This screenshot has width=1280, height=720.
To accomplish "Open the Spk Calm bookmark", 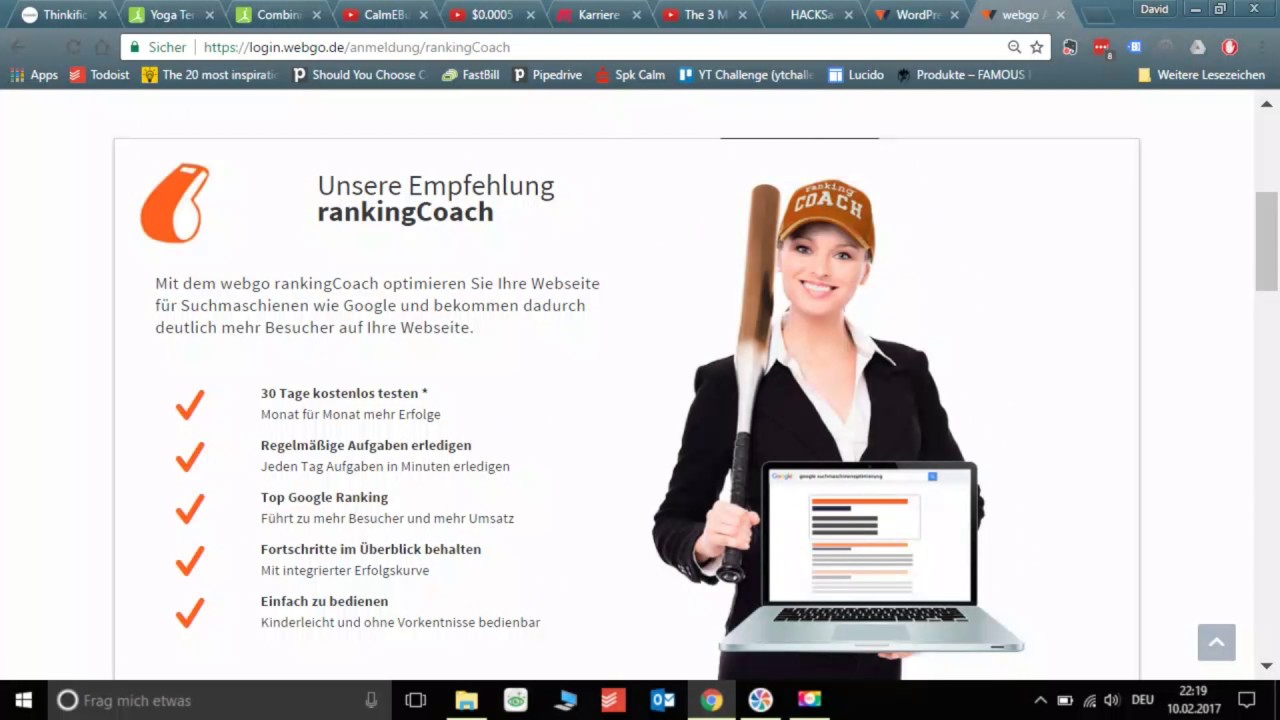I will [x=630, y=75].
